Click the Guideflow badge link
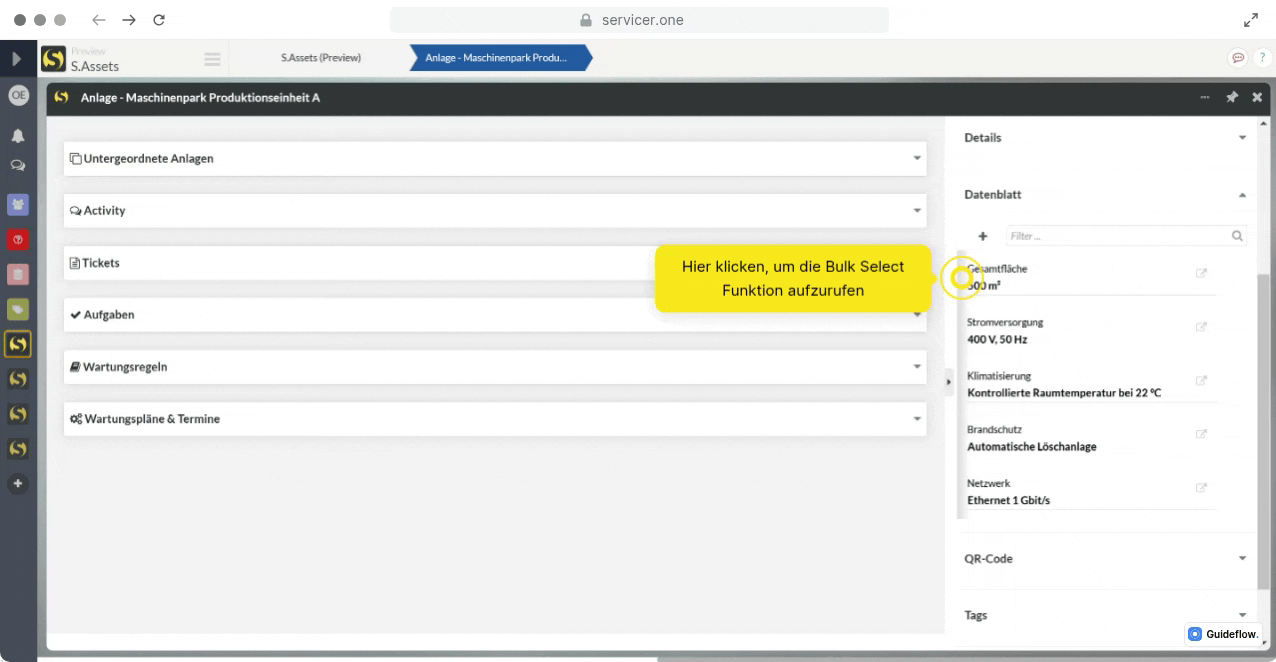Viewport: 1276px width, 662px height. (1223, 634)
